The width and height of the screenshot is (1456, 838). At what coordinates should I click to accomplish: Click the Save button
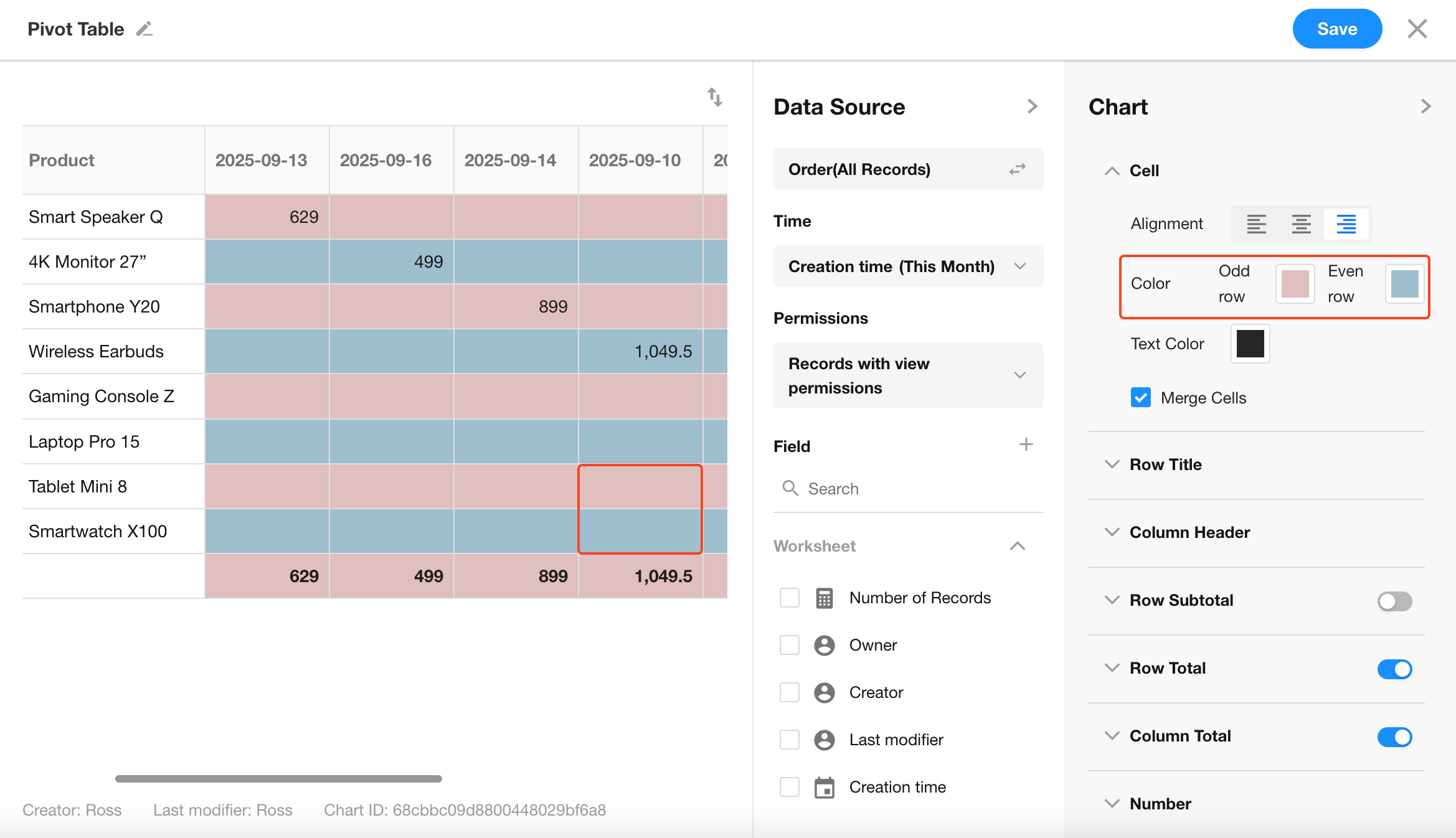(x=1336, y=29)
